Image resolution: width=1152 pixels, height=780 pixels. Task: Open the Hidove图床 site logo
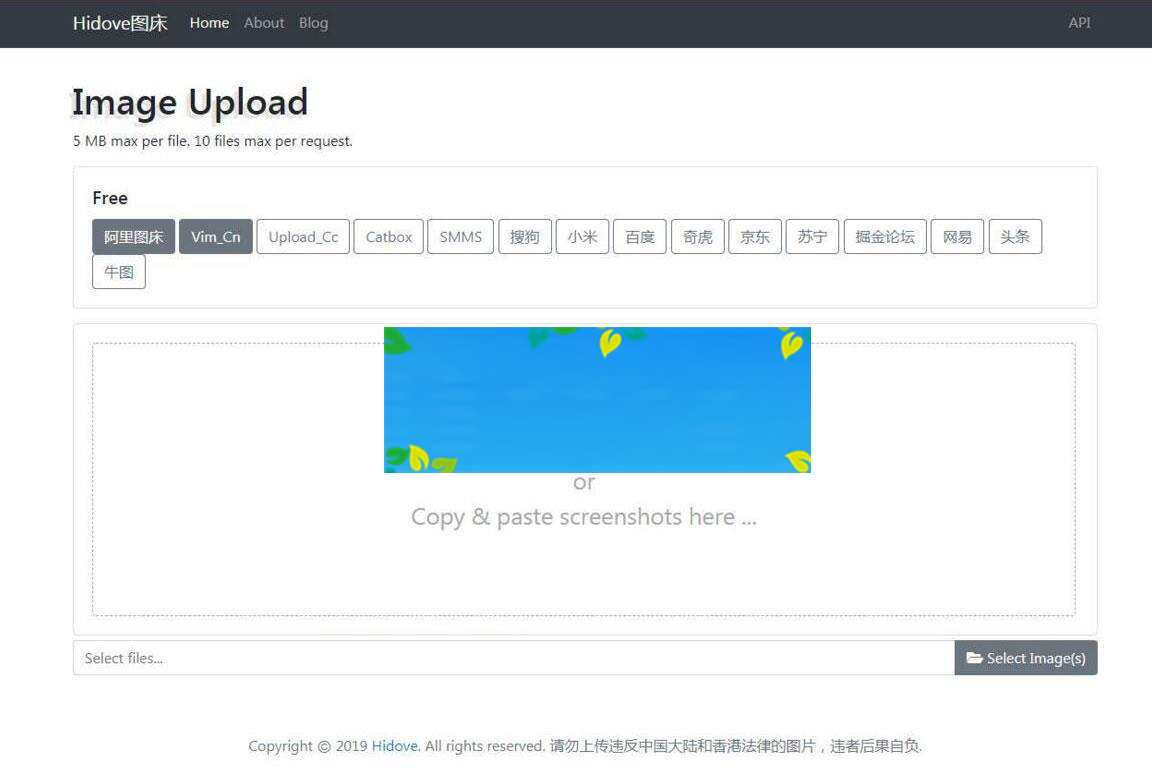click(119, 22)
